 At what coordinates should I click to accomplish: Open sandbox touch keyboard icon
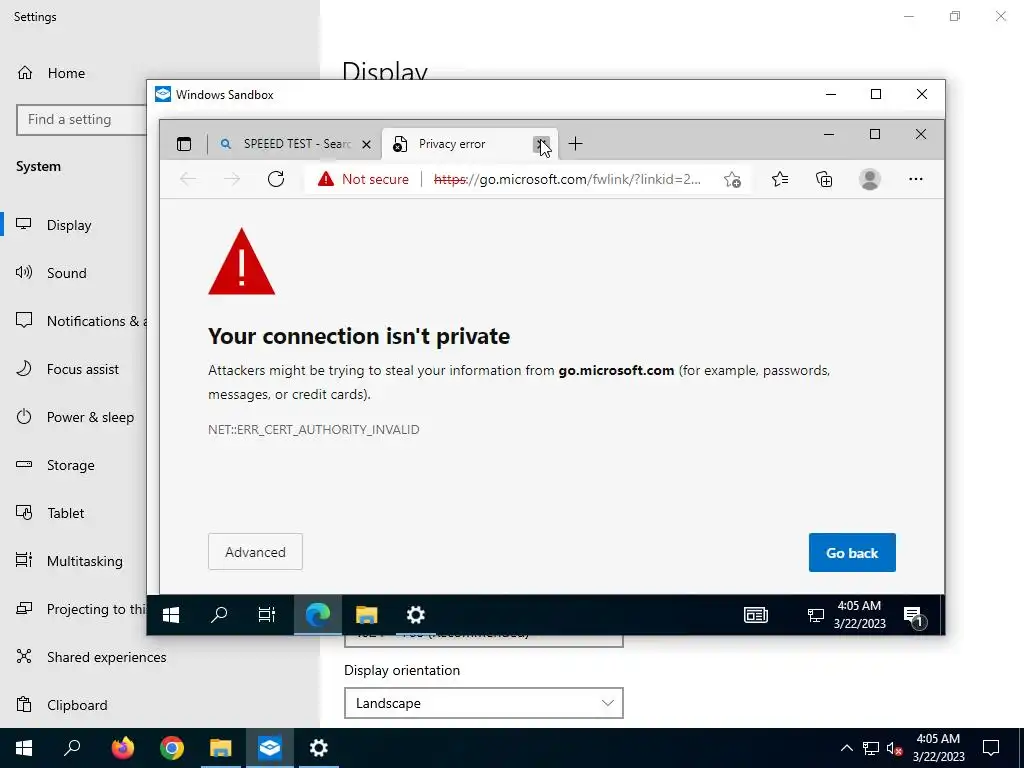(756, 615)
